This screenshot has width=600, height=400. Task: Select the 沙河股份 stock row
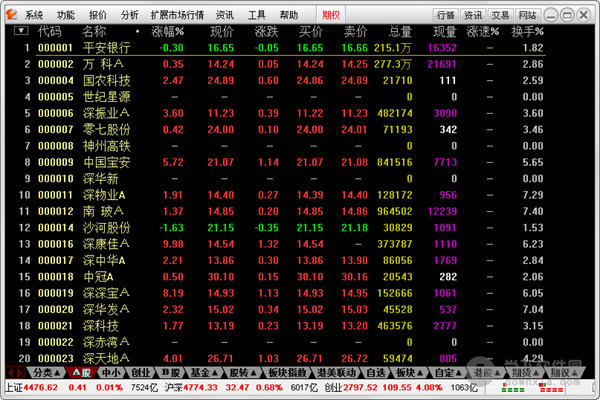283,228
